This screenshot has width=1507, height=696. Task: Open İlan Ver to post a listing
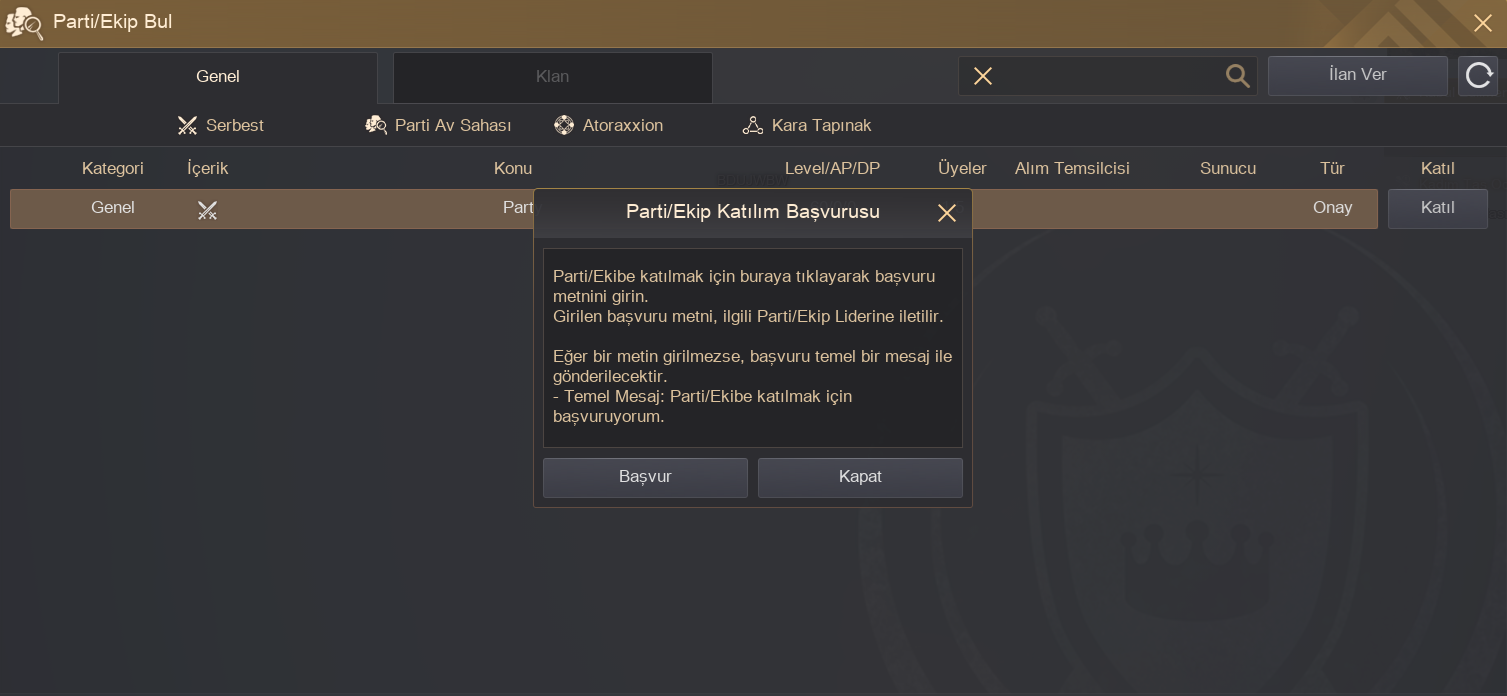tap(1357, 75)
